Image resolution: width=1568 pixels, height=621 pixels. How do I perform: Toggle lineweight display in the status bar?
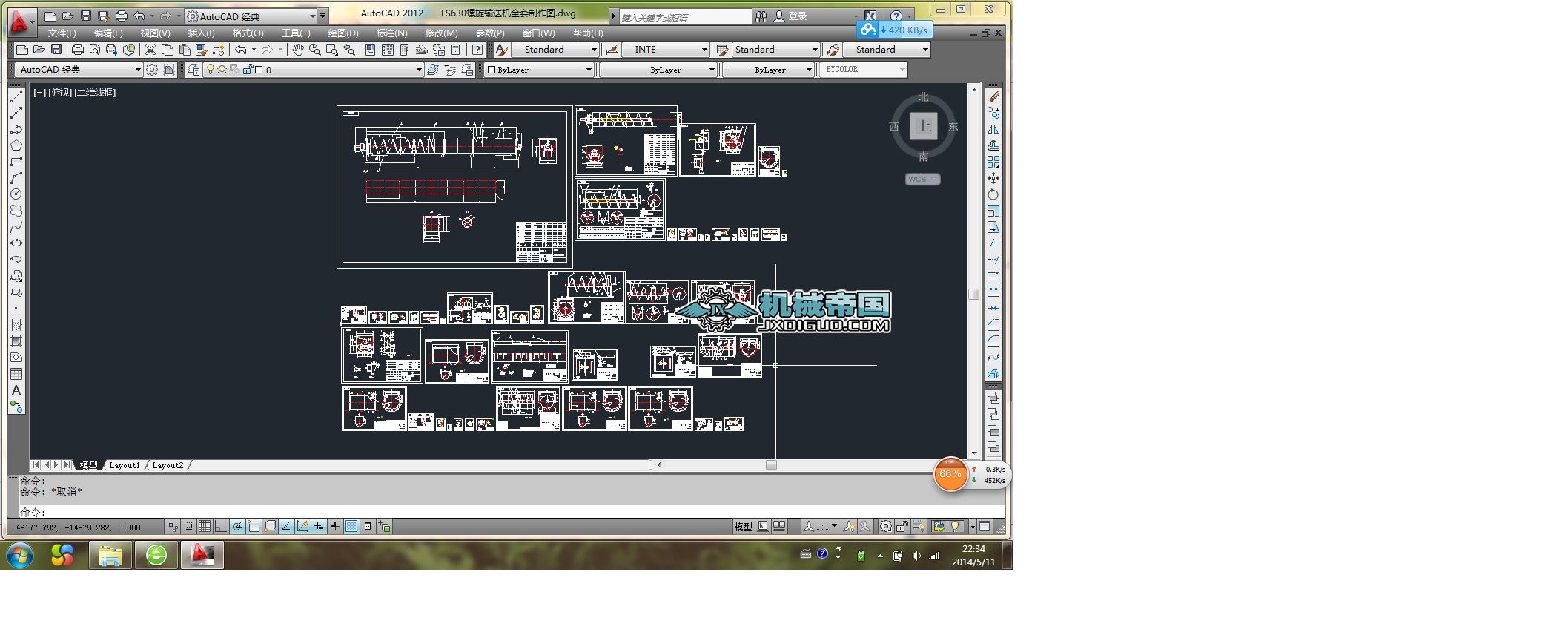335,527
